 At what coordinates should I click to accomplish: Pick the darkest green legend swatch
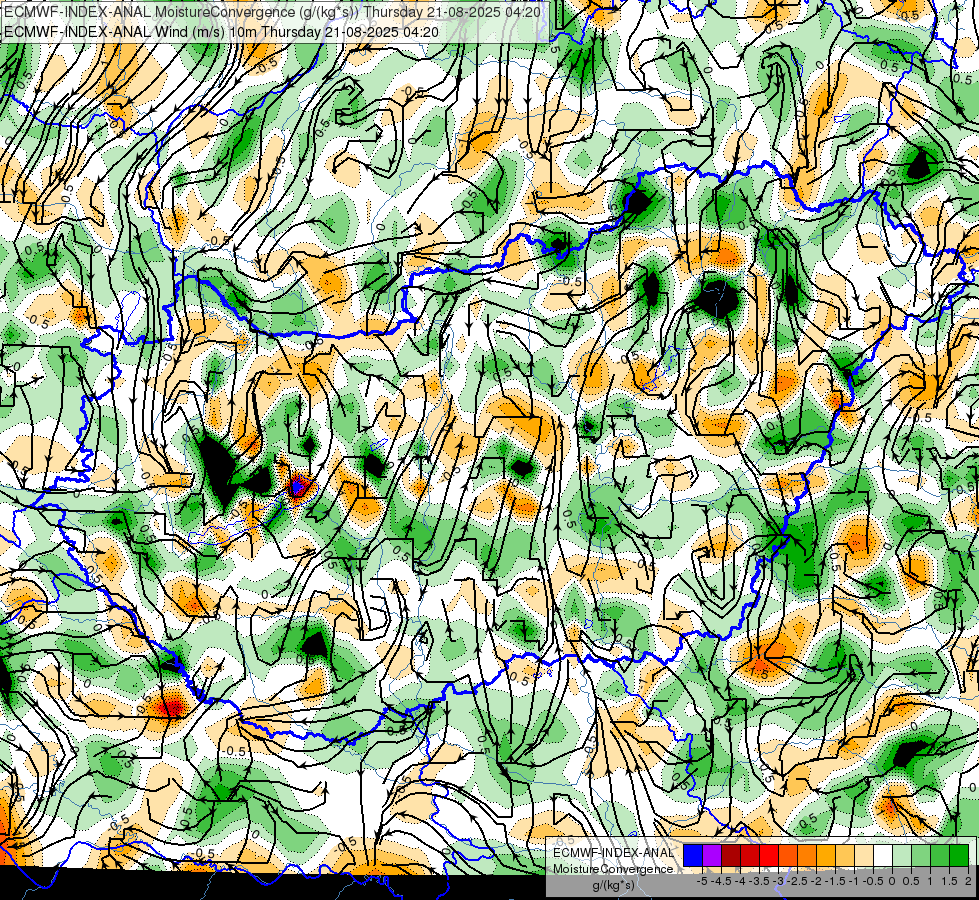coord(959,856)
